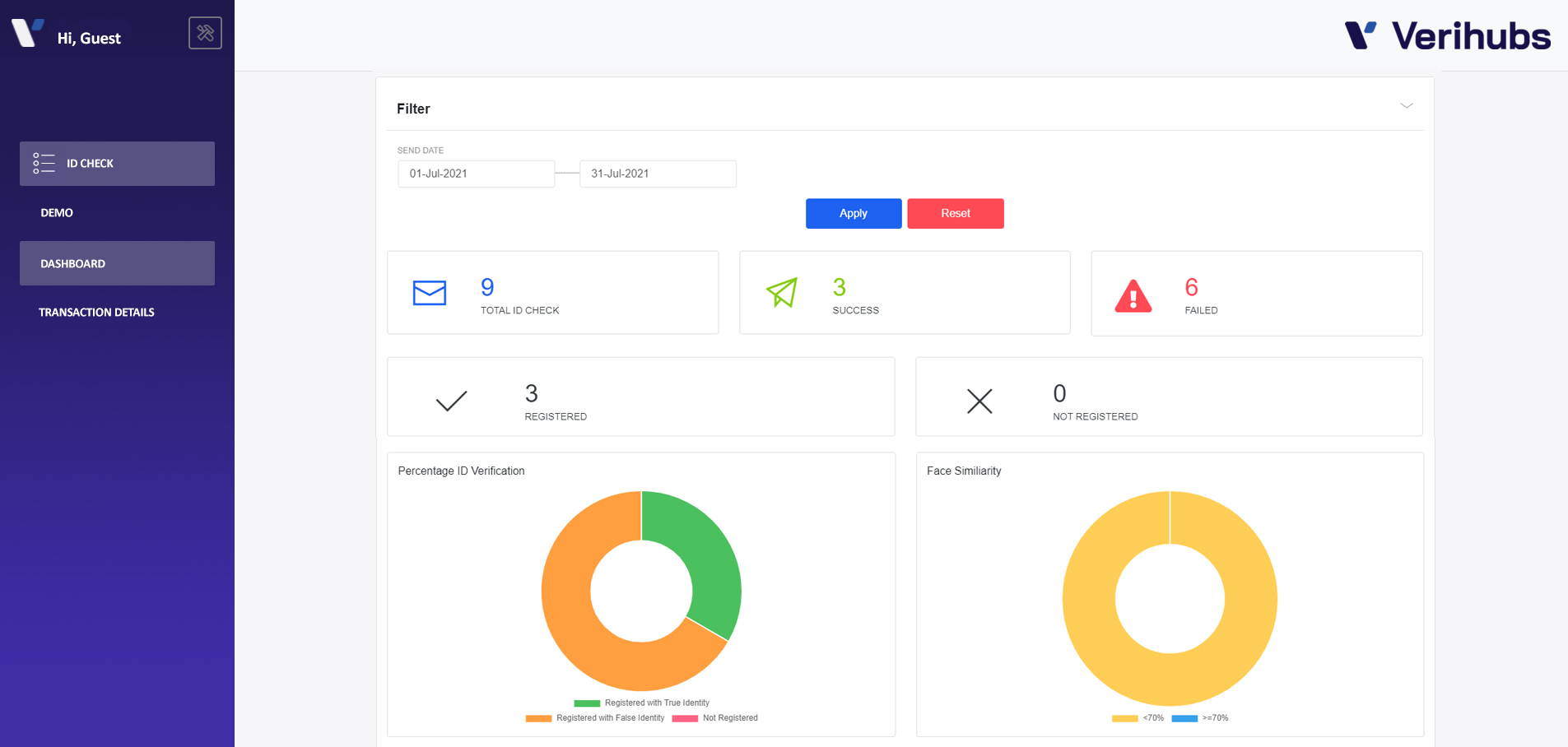The height and width of the screenshot is (747, 1568).
Task: Toggle the Registered with True Identity legend swatch
Action: click(x=587, y=703)
